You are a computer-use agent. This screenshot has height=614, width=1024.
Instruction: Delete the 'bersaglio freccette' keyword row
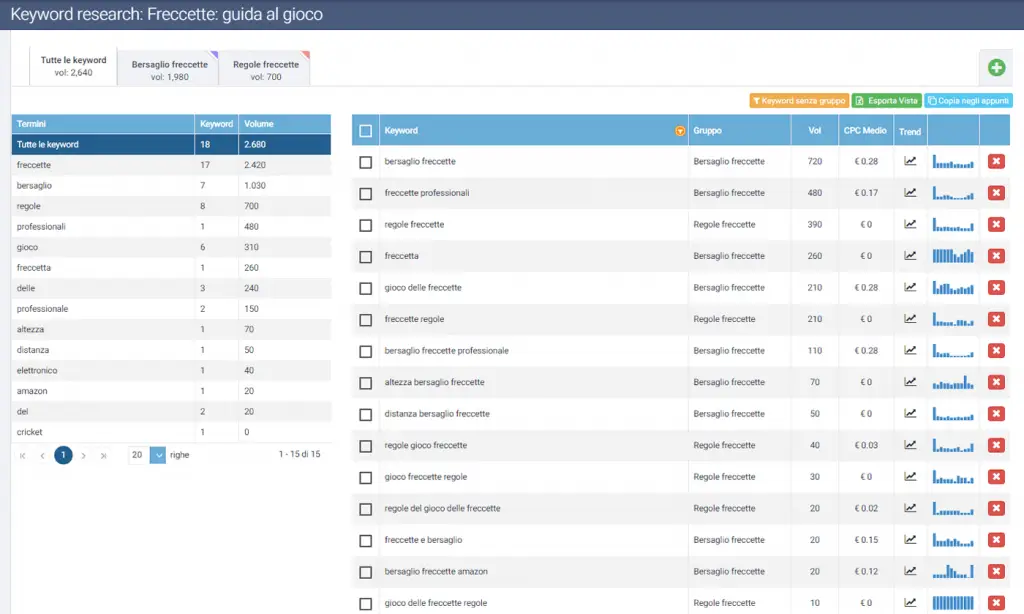click(x=996, y=161)
